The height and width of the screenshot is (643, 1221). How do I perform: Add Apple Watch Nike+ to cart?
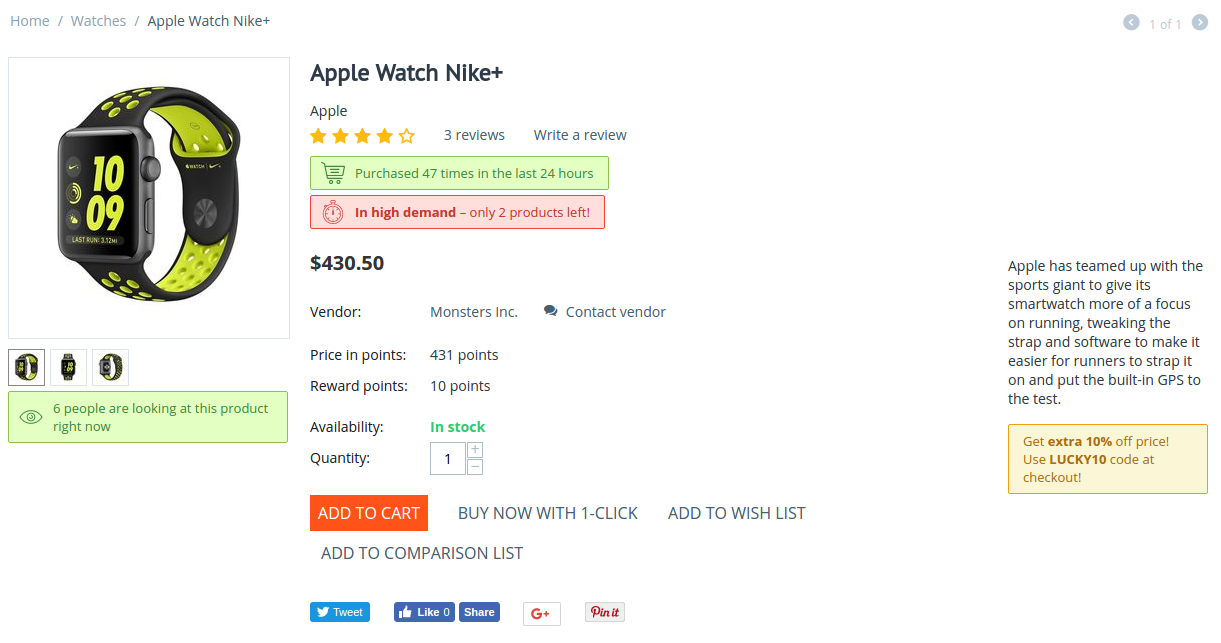369,513
